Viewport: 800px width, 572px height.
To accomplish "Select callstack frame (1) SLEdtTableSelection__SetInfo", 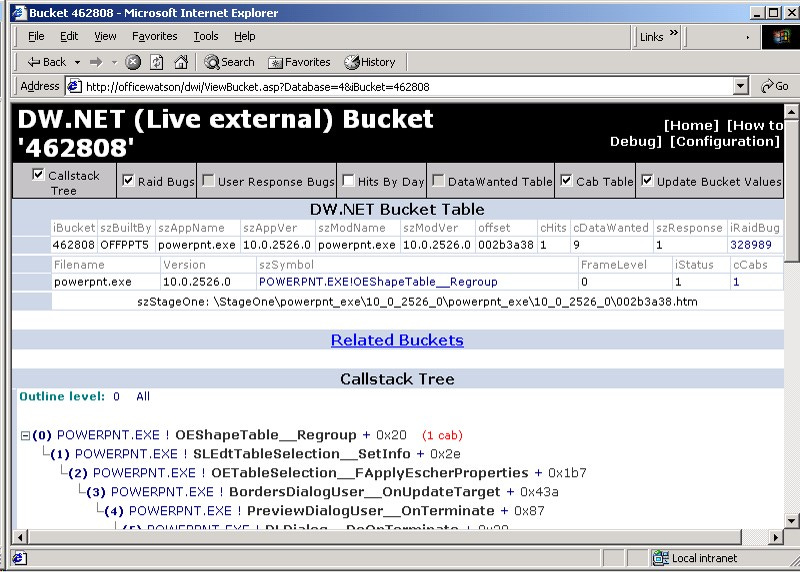I will click(302, 454).
